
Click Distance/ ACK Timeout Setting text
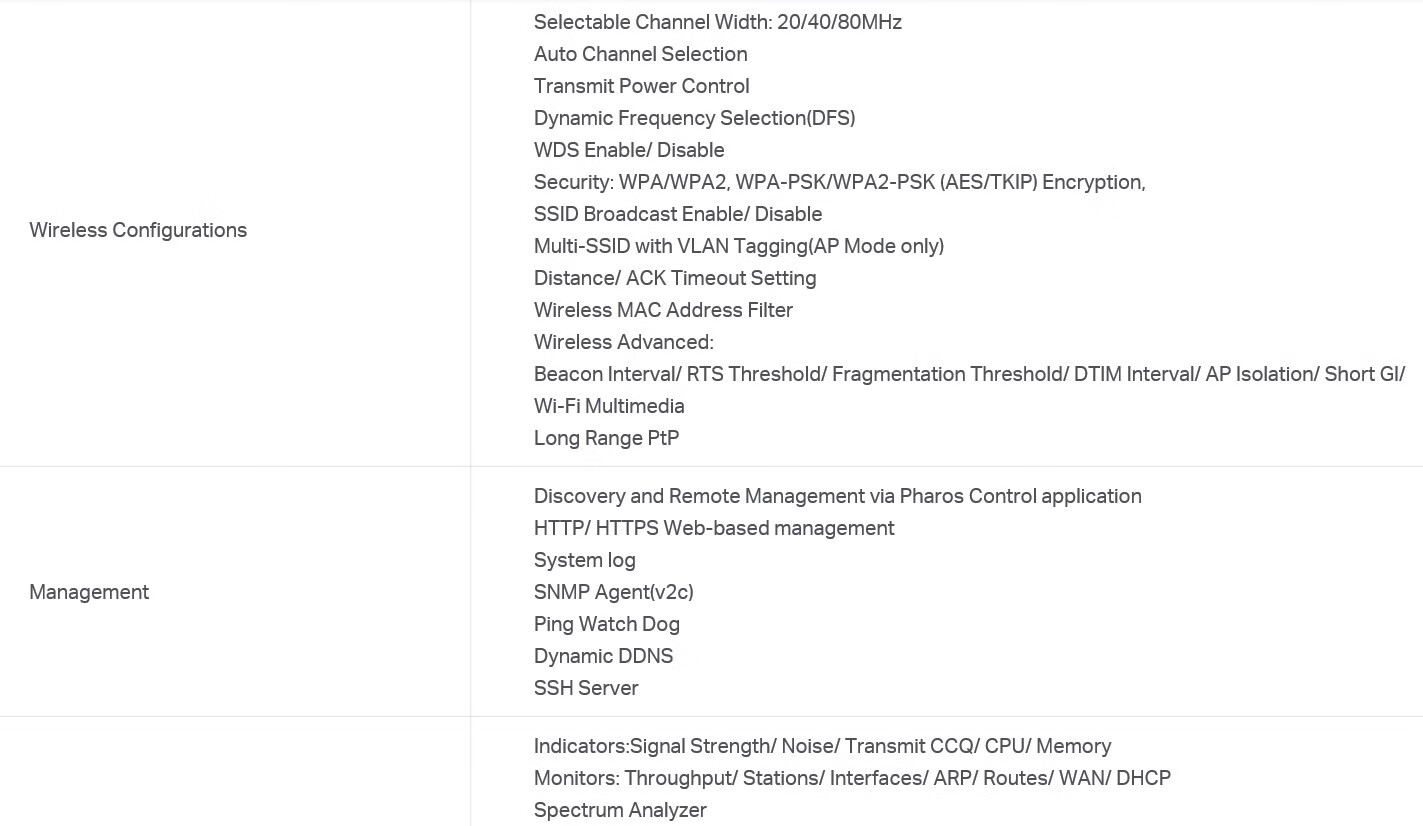(675, 278)
